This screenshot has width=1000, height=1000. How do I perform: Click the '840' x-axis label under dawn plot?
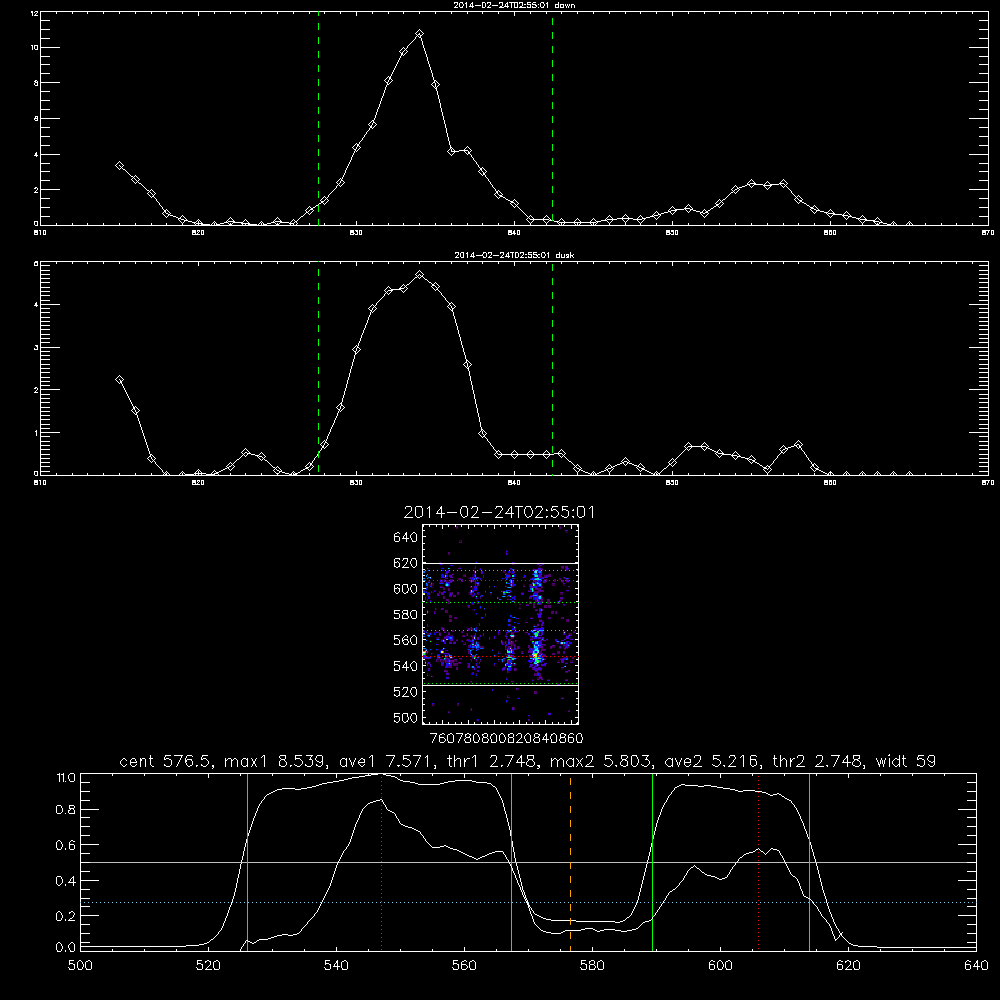pyautogui.click(x=514, y=233)
